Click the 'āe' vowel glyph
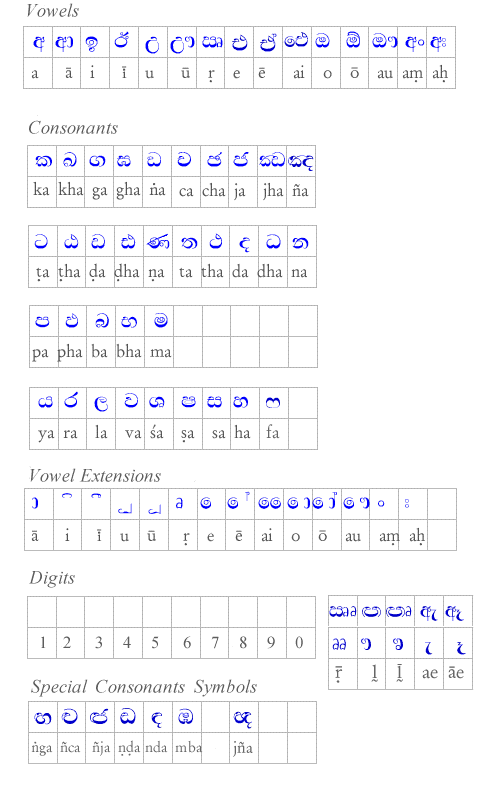Screen dimensions: 480x800 (x=455, y=612)
